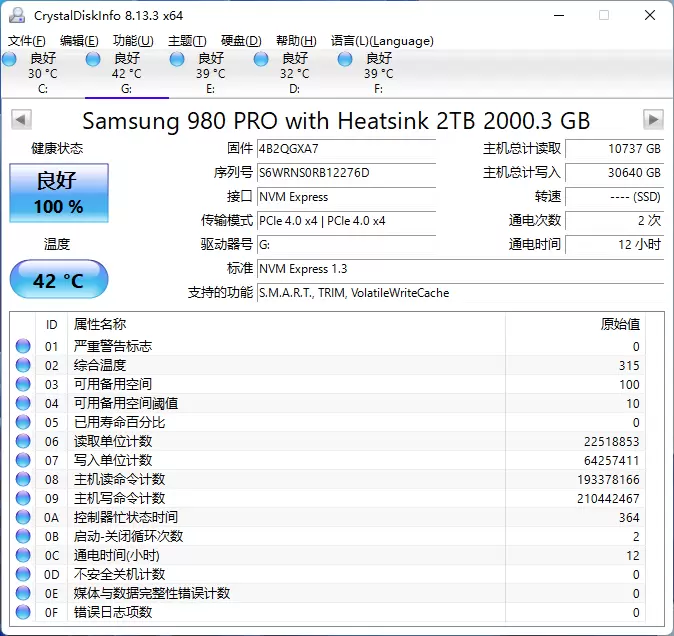Screen dimensions: 674x636
Task: Click the 良好 100% health status button
Action: [x=59, y=193]
